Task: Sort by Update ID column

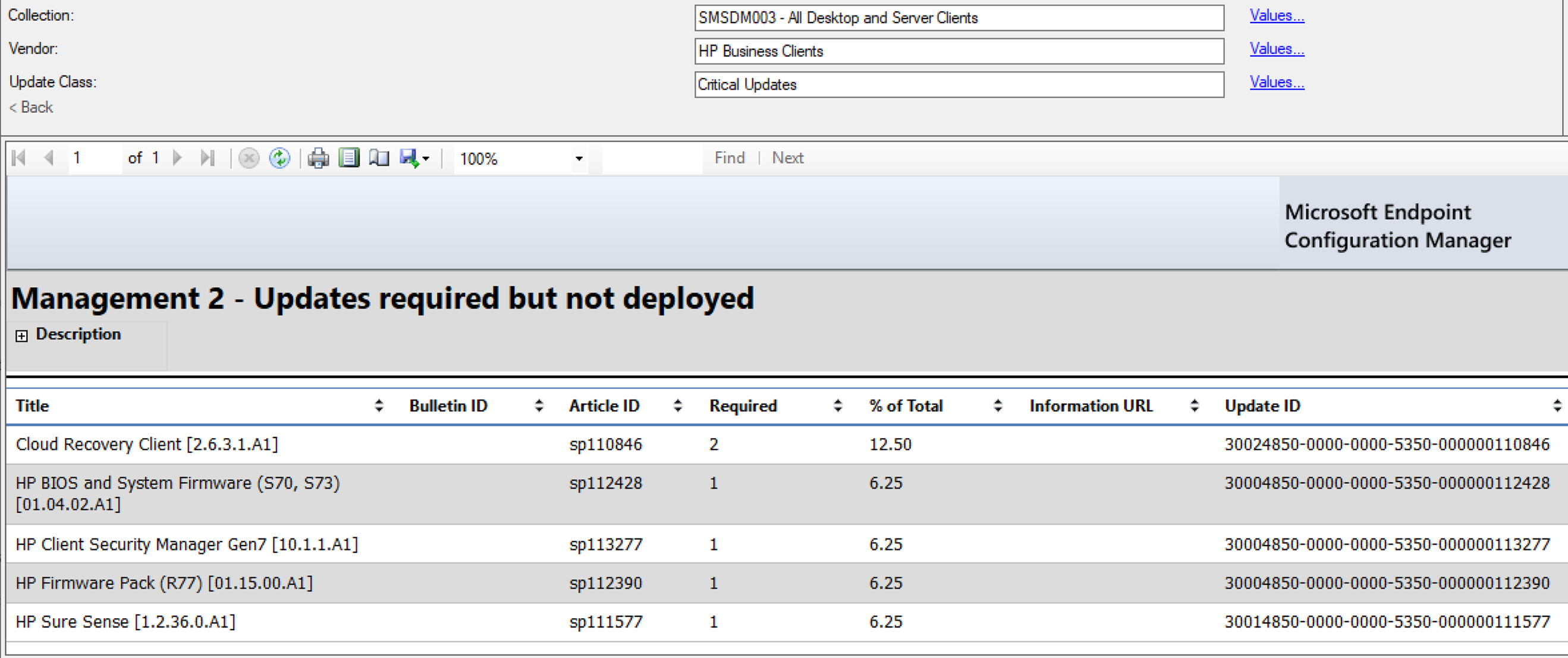Action: tap(1557, 406)
